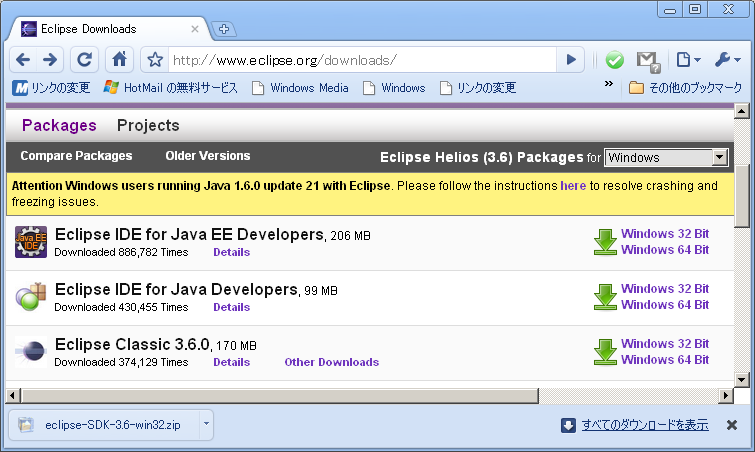Viewport: 755px width, 452px height.
Task: Go forward with the right arrow button
Action: (x=50, y=60)
